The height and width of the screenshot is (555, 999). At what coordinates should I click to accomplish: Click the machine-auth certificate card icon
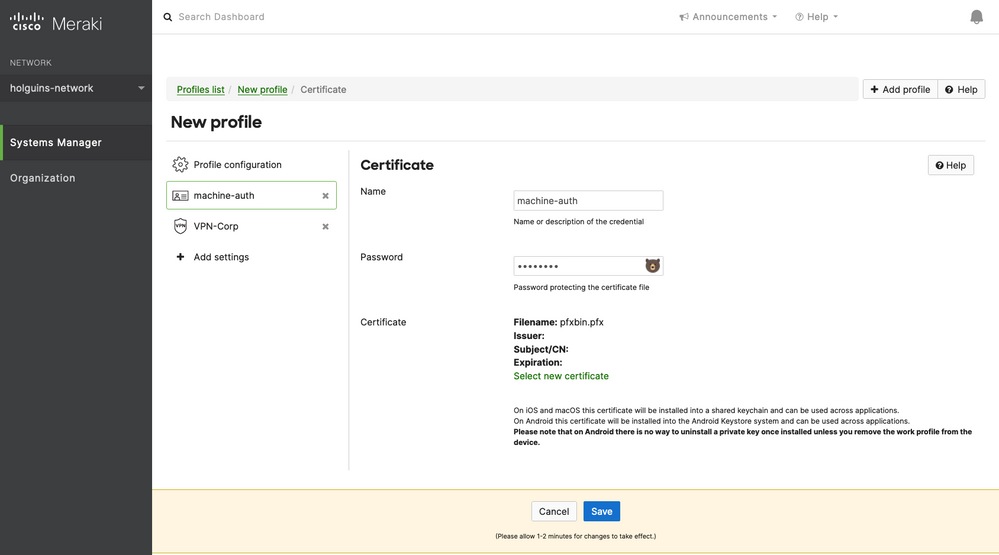(180, 196)
